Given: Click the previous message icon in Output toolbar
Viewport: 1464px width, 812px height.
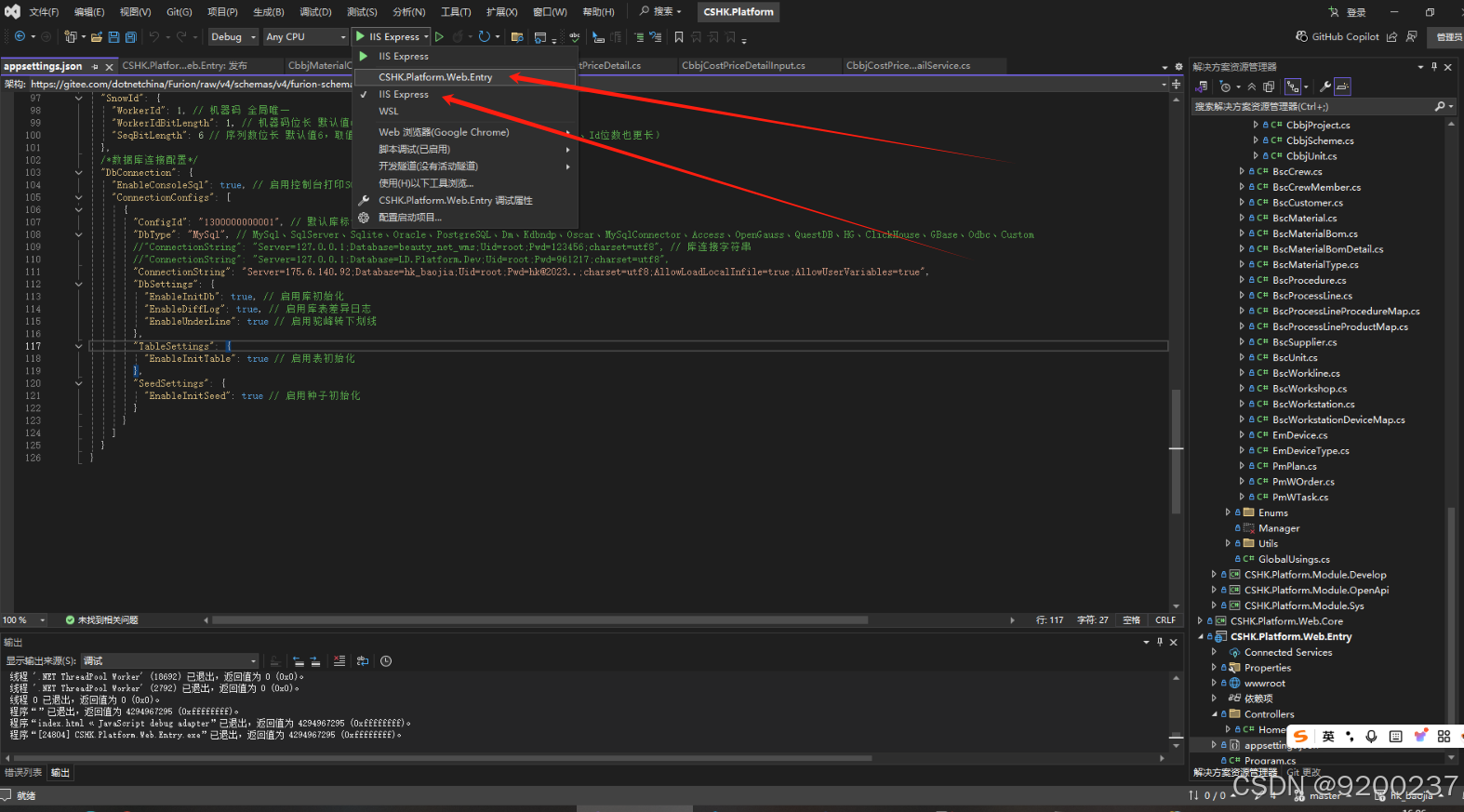Looking at the screenshot, I should (299, 661).
